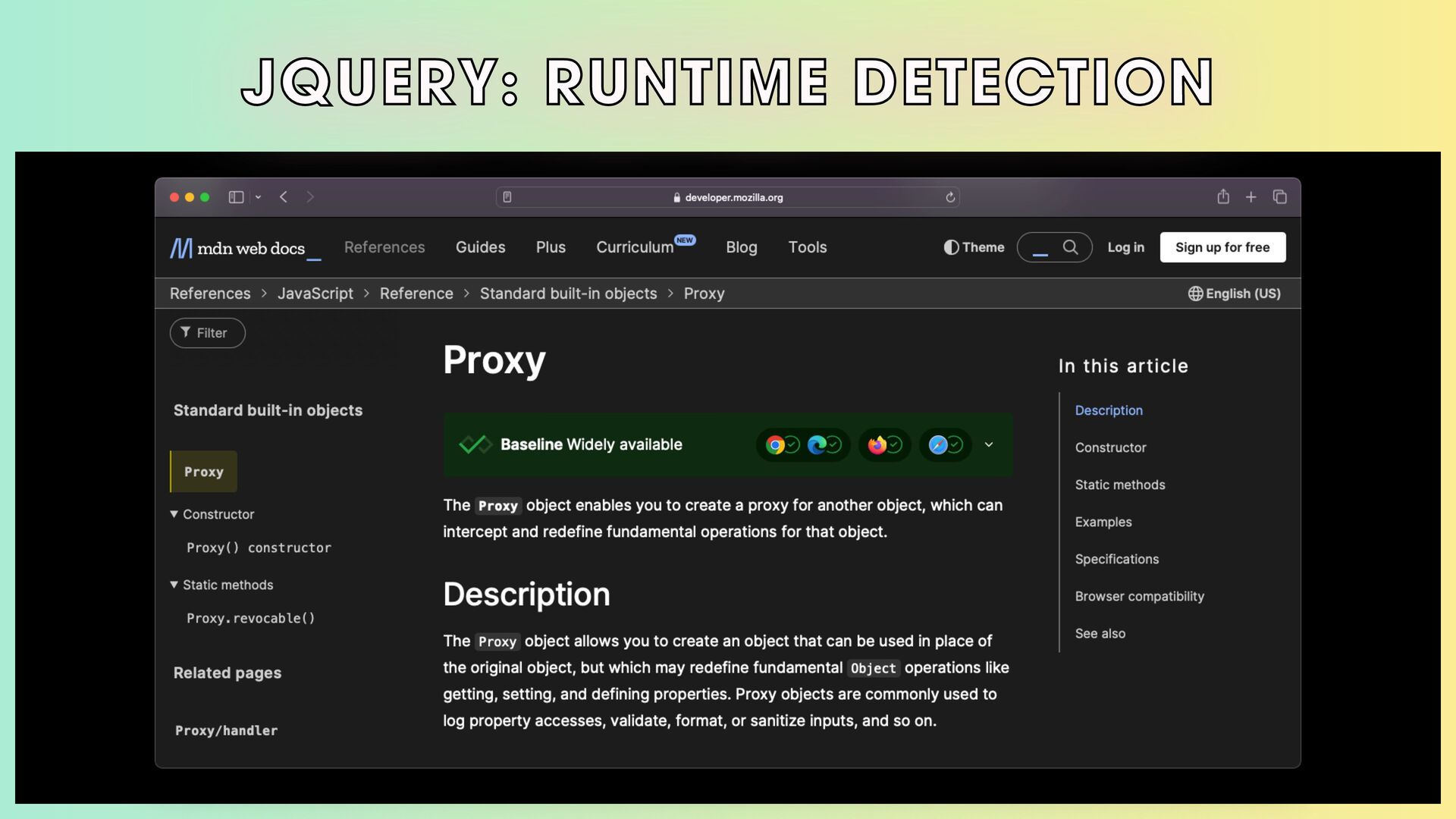Open the Share icon in the toolbar
Viewport: 1456px width, 819px height.
point(1223,197)
